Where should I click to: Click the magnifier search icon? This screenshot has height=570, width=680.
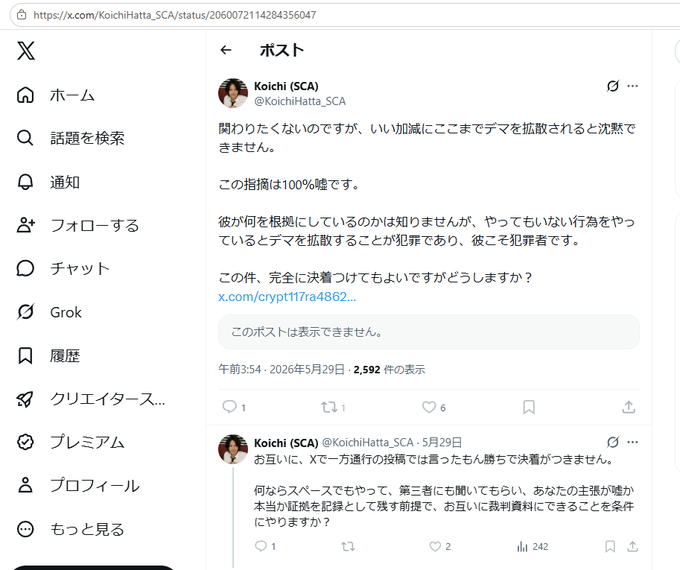tap(25, 138)
